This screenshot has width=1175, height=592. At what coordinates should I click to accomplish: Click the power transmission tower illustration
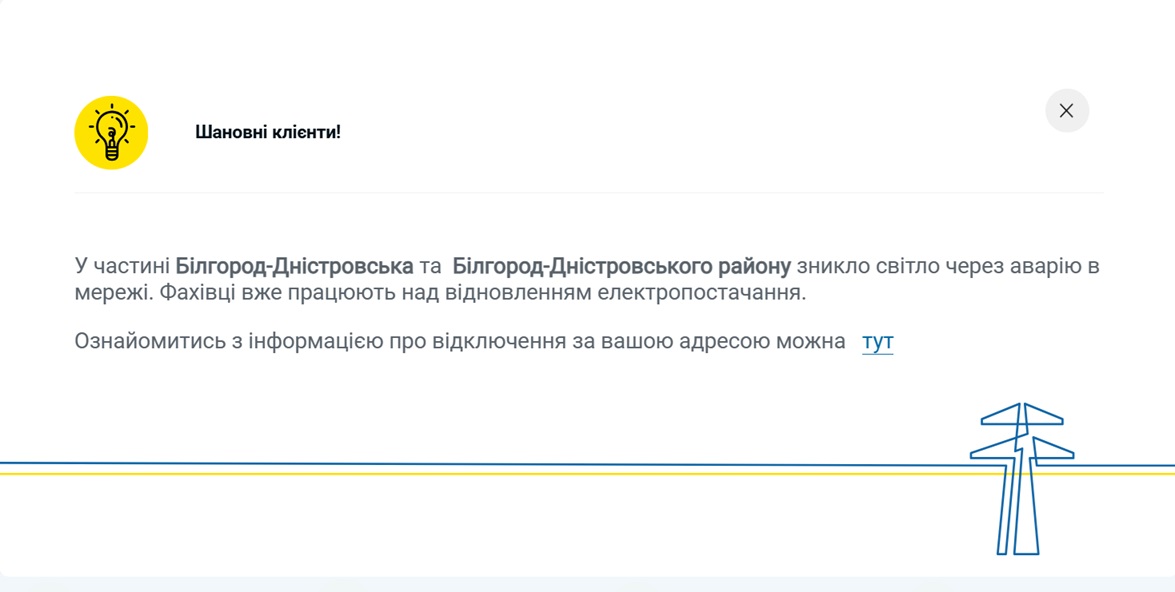click(1020, 478)
